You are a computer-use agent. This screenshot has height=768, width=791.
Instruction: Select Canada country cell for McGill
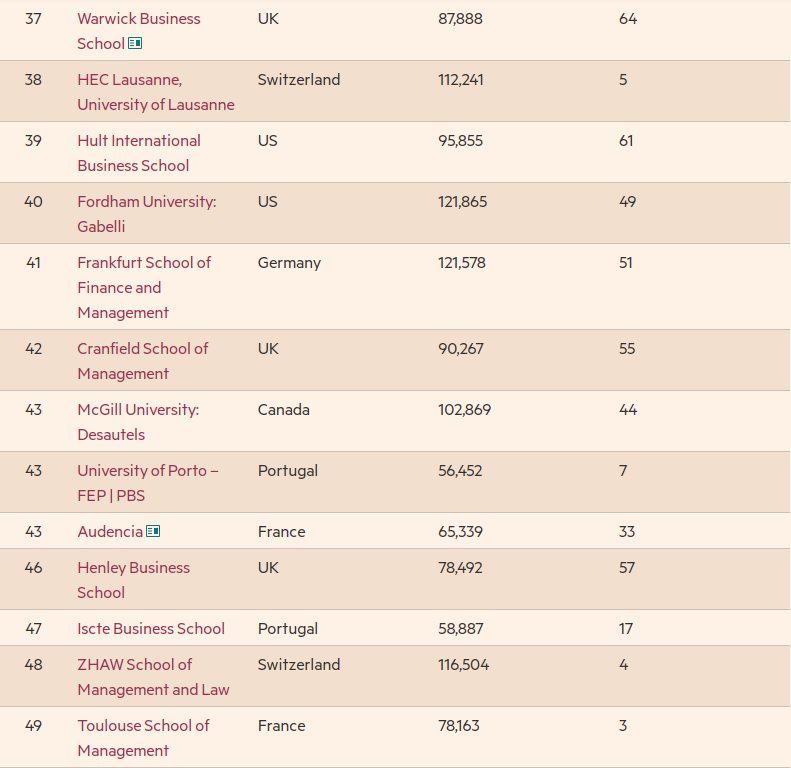tap(284, 410)
